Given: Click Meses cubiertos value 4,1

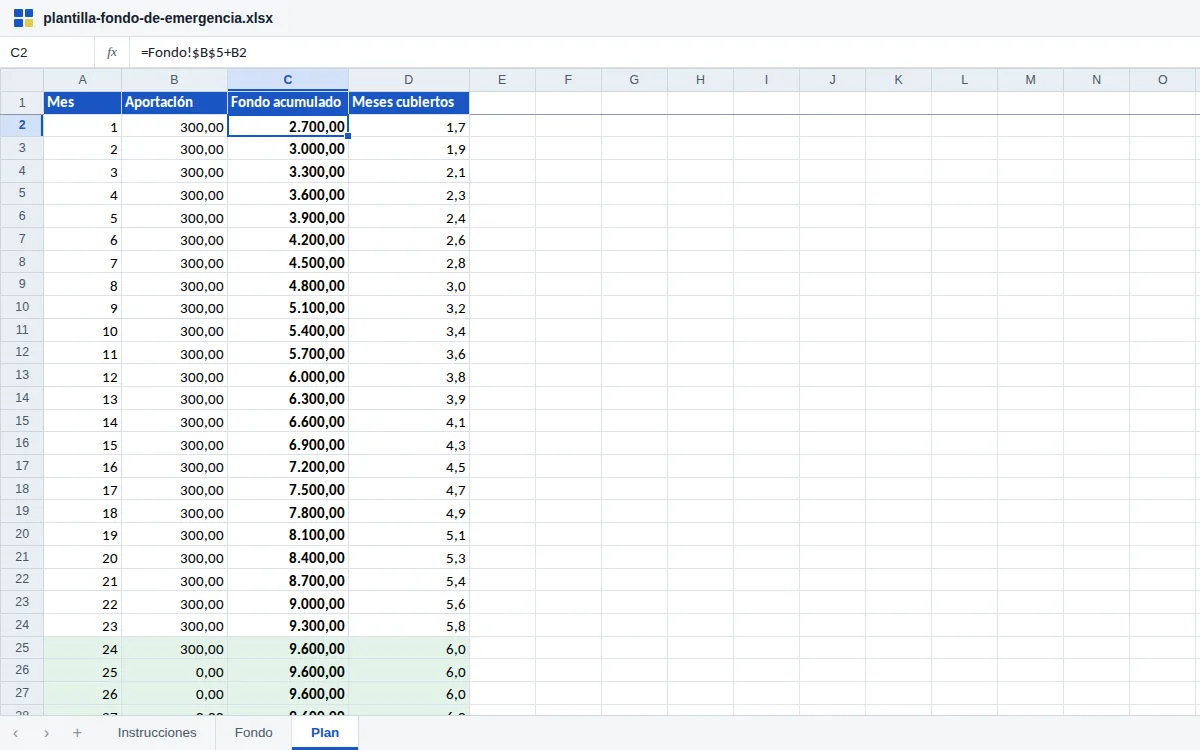Looking at the screenshot, I should pyautogui.click(x=409, y=422).
